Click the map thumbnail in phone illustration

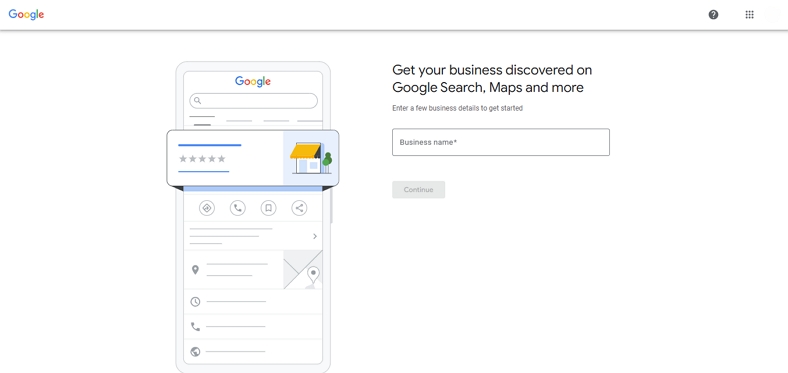tap(303, 269)
